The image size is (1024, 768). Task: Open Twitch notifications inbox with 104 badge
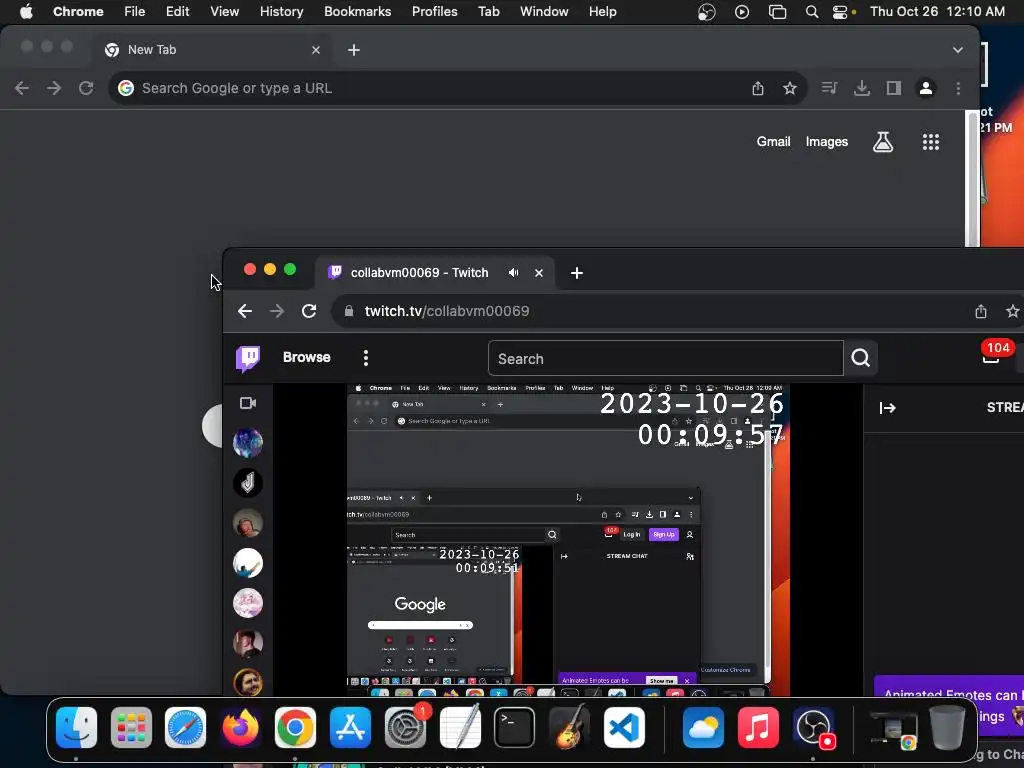pos(991,355)
